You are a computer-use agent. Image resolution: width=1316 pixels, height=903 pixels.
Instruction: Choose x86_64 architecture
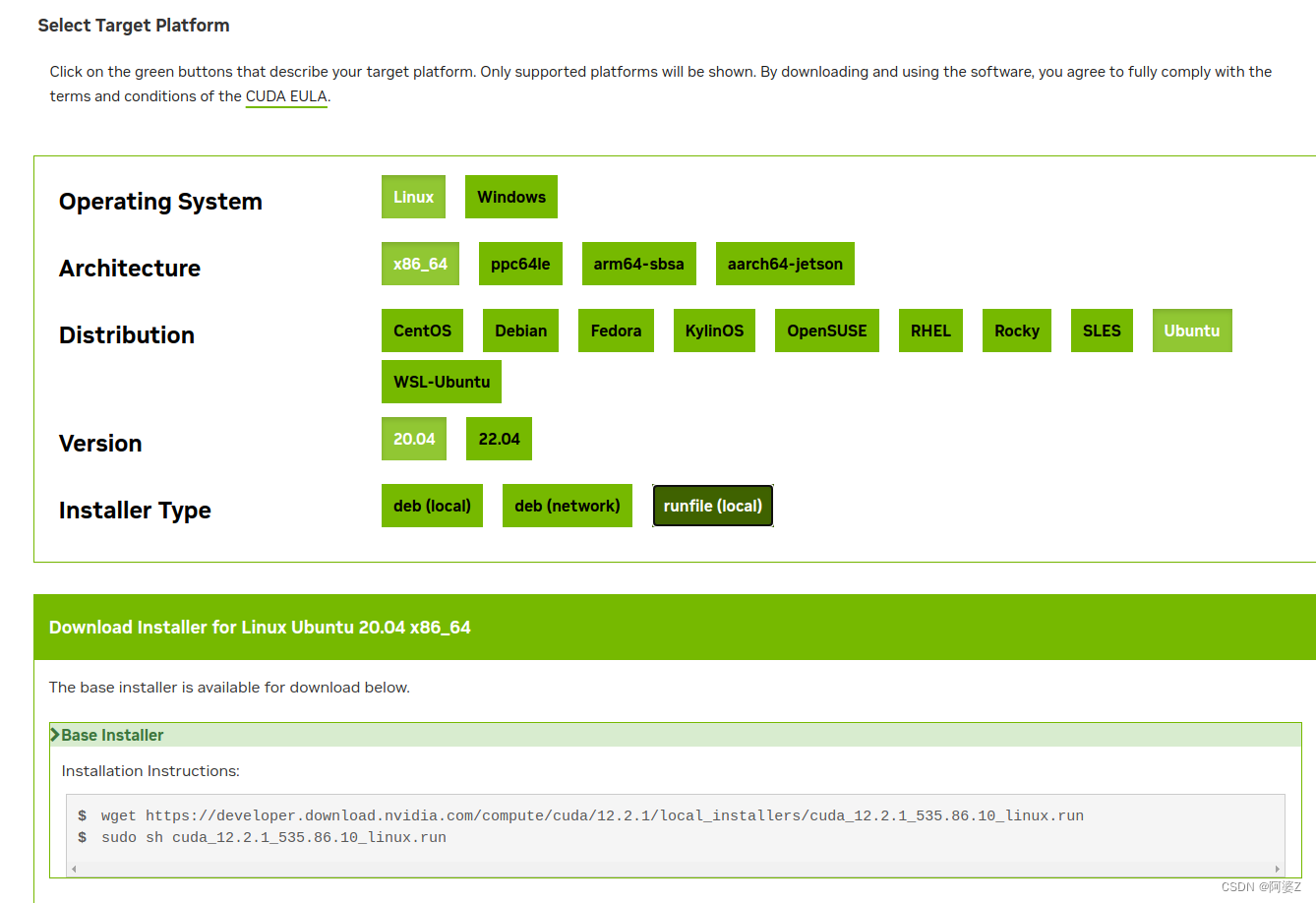click(420, 264)
